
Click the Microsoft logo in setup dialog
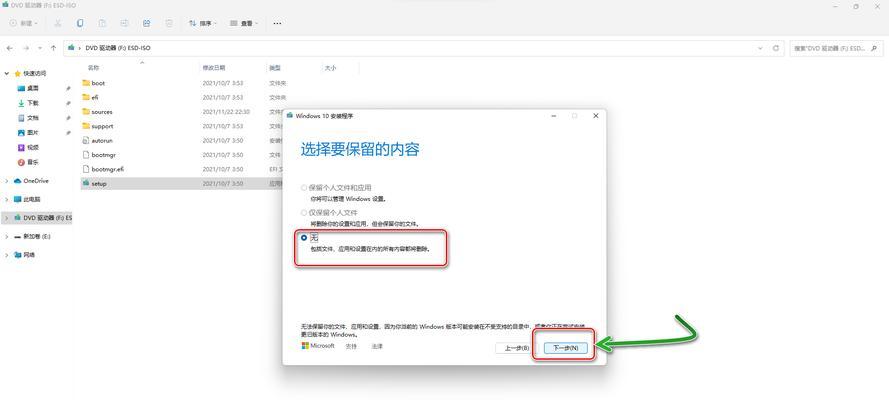click(305, 345)
